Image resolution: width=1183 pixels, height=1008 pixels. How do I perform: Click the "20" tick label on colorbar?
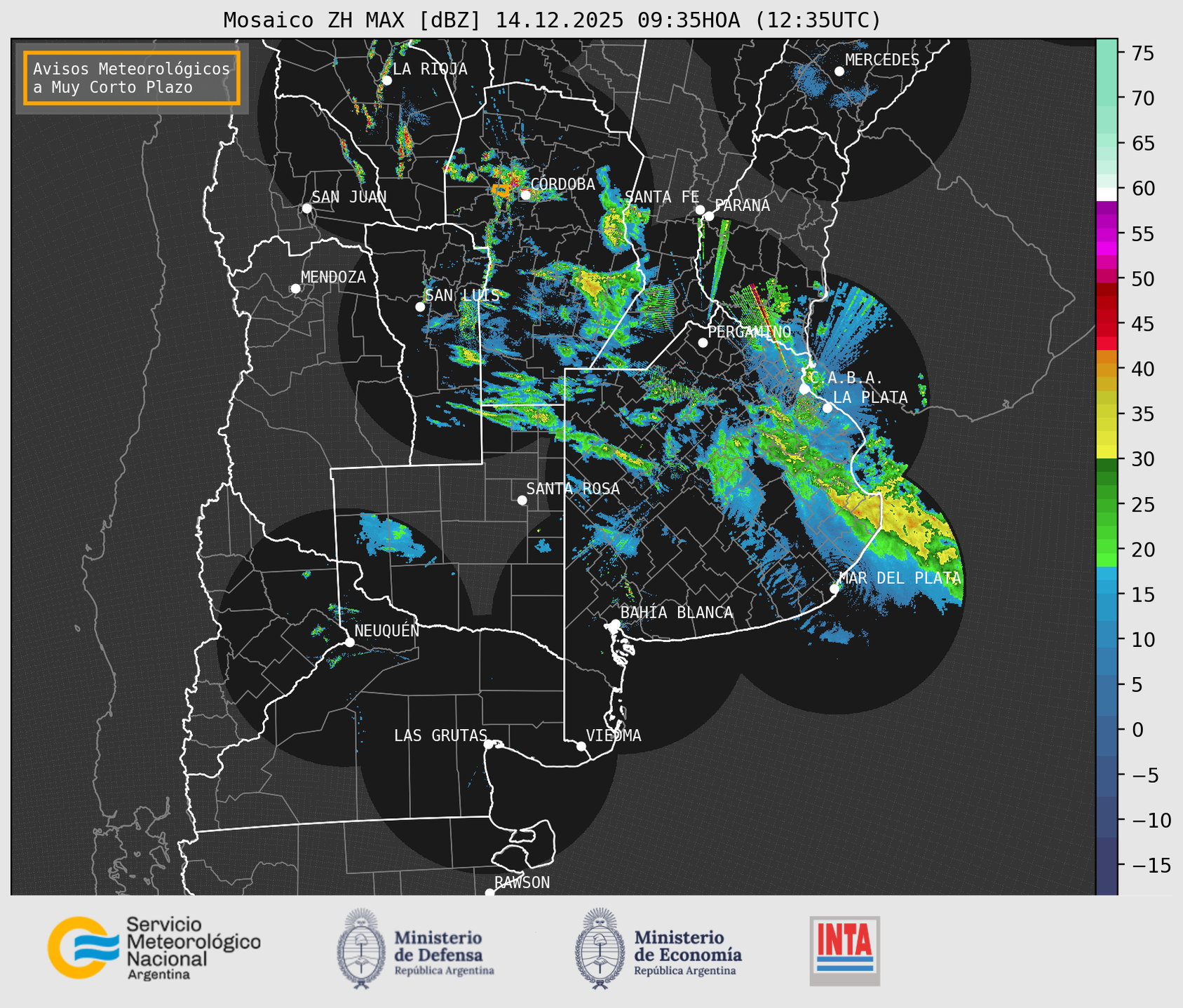click(x=1142, y=550)
